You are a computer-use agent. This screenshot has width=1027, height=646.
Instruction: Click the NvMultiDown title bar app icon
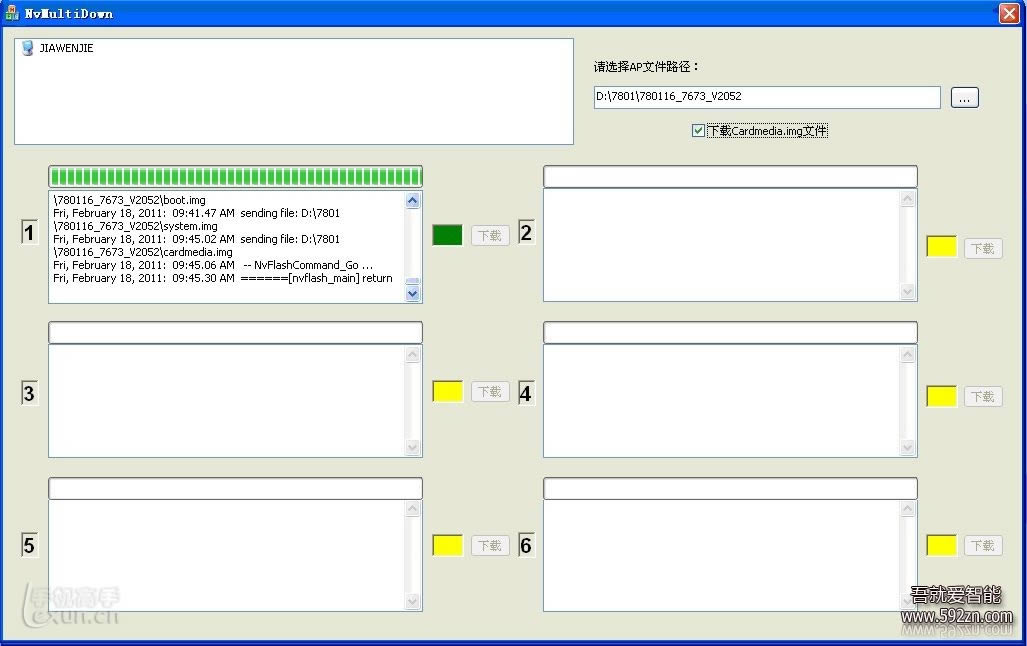point(12,13)
